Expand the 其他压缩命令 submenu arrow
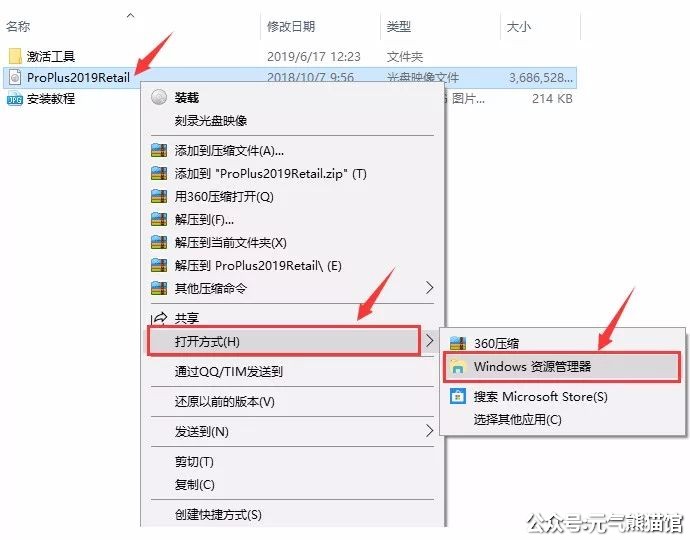This screenshot has width=690, height=540. pyautogui.click(x=430, y=288)
